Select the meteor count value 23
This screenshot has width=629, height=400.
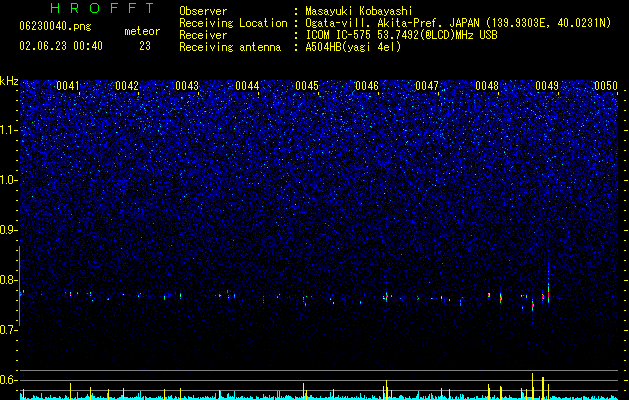[145, 46]
